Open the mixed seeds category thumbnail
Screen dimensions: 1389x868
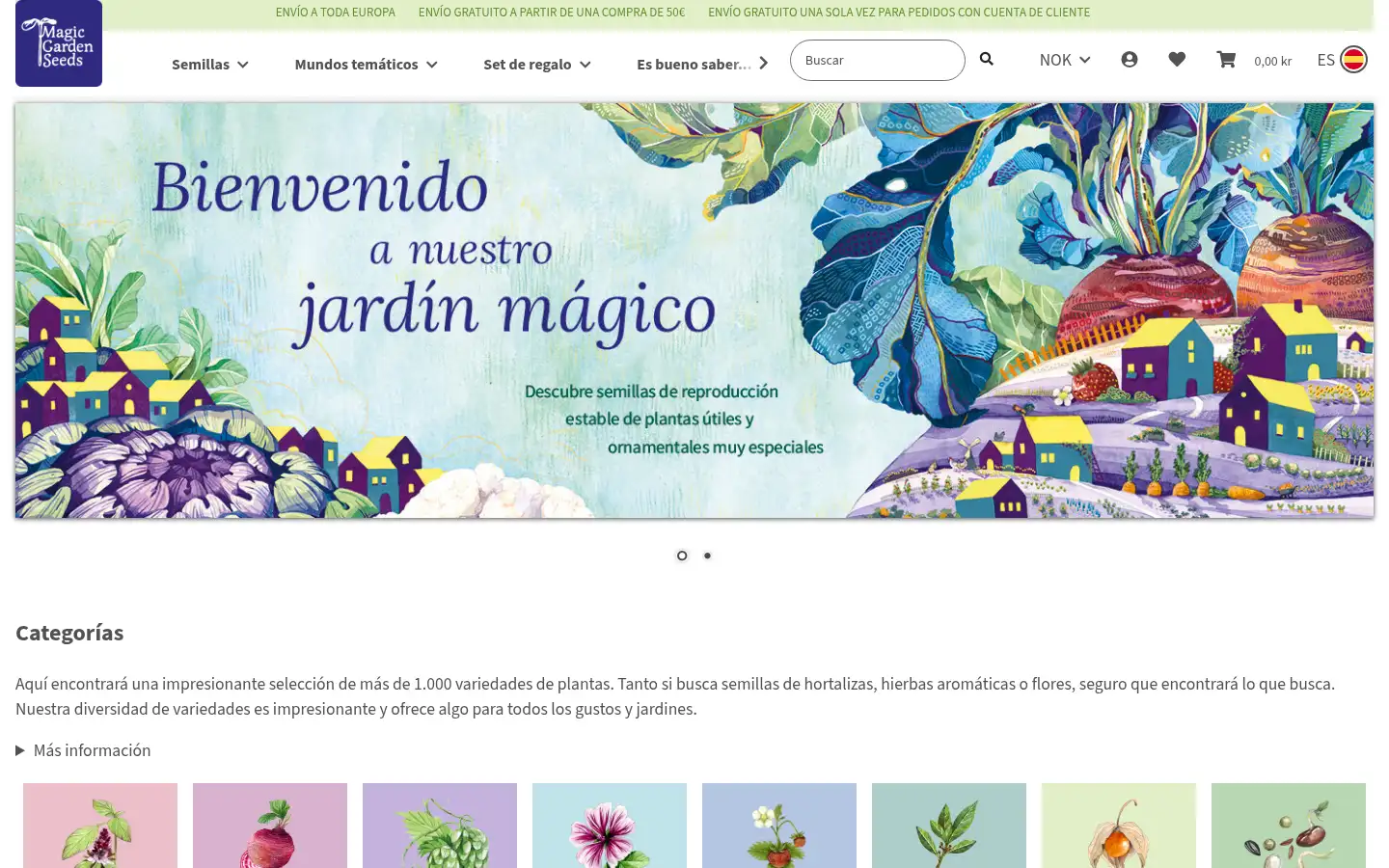click(x=1289, y=826)
